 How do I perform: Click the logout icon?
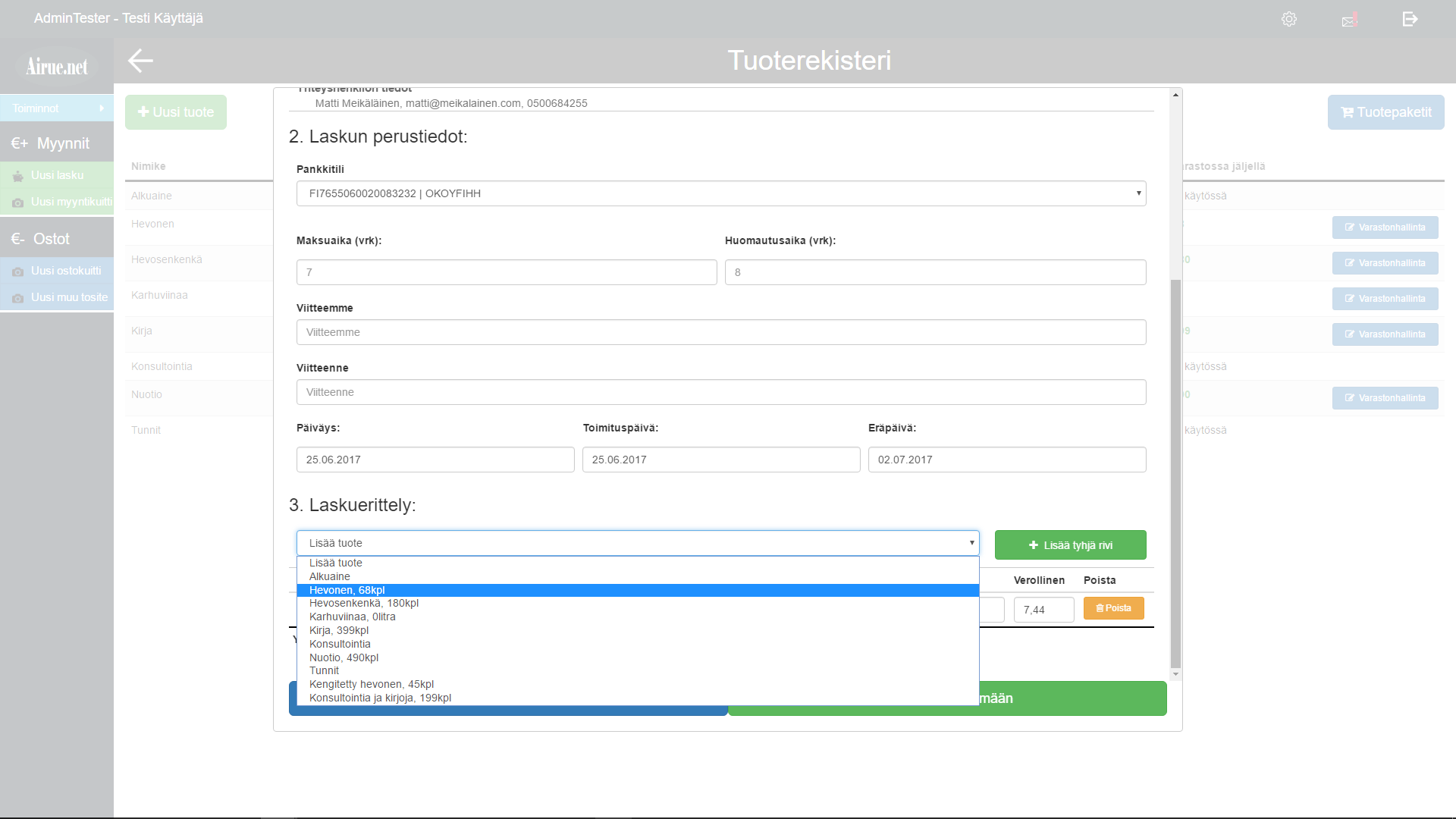[1410, 19]
